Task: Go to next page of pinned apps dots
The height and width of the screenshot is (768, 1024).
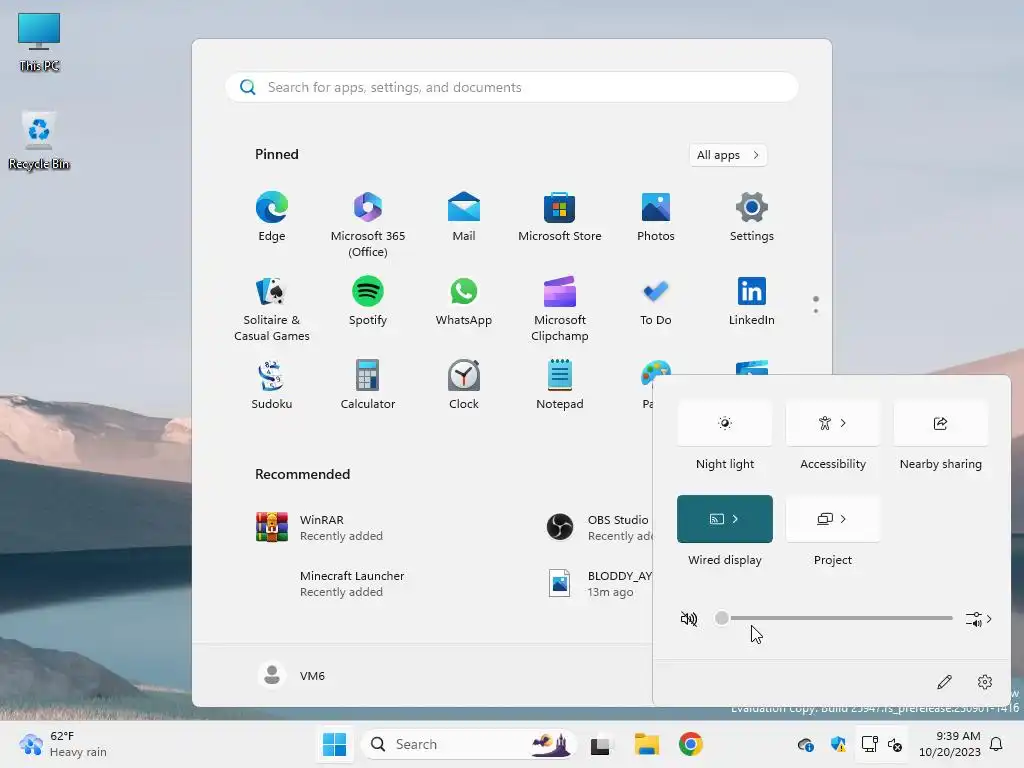Action: click(x=816, y=311)
